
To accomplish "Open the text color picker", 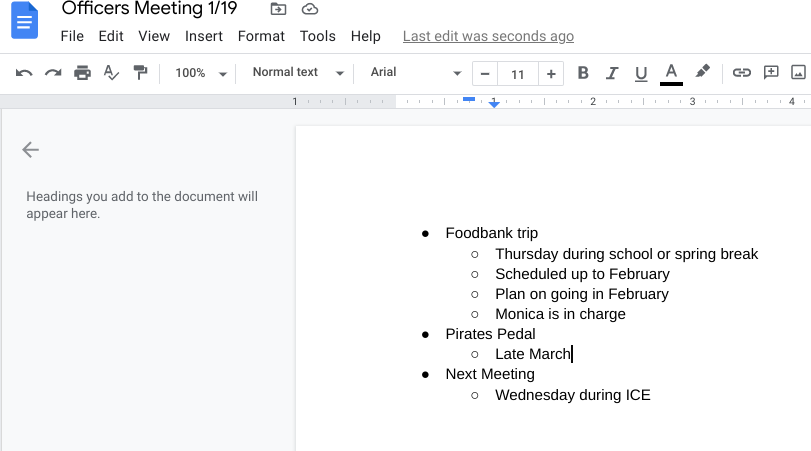I will point(671,73).
